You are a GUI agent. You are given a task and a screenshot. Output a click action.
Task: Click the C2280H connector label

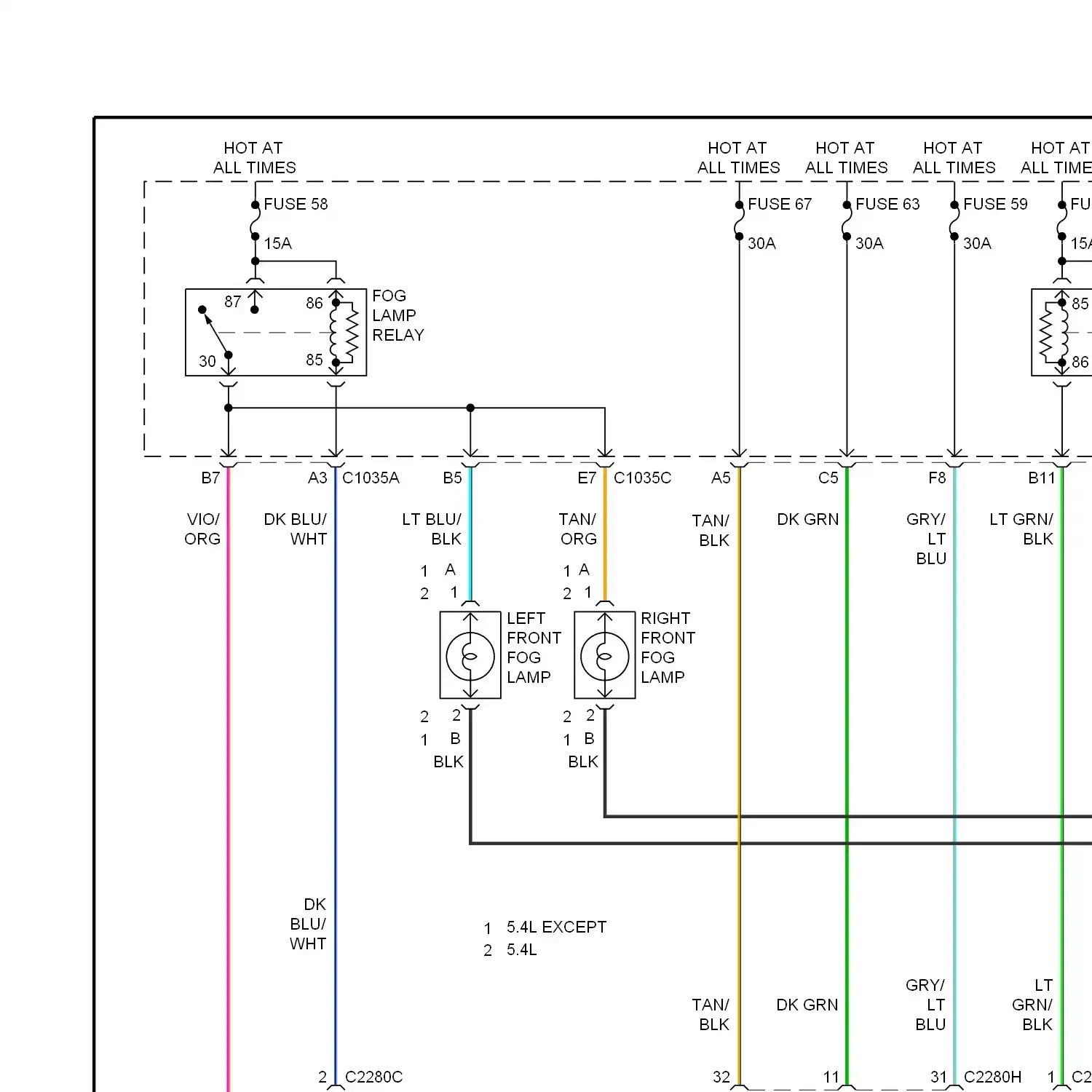click(992, 1077)
